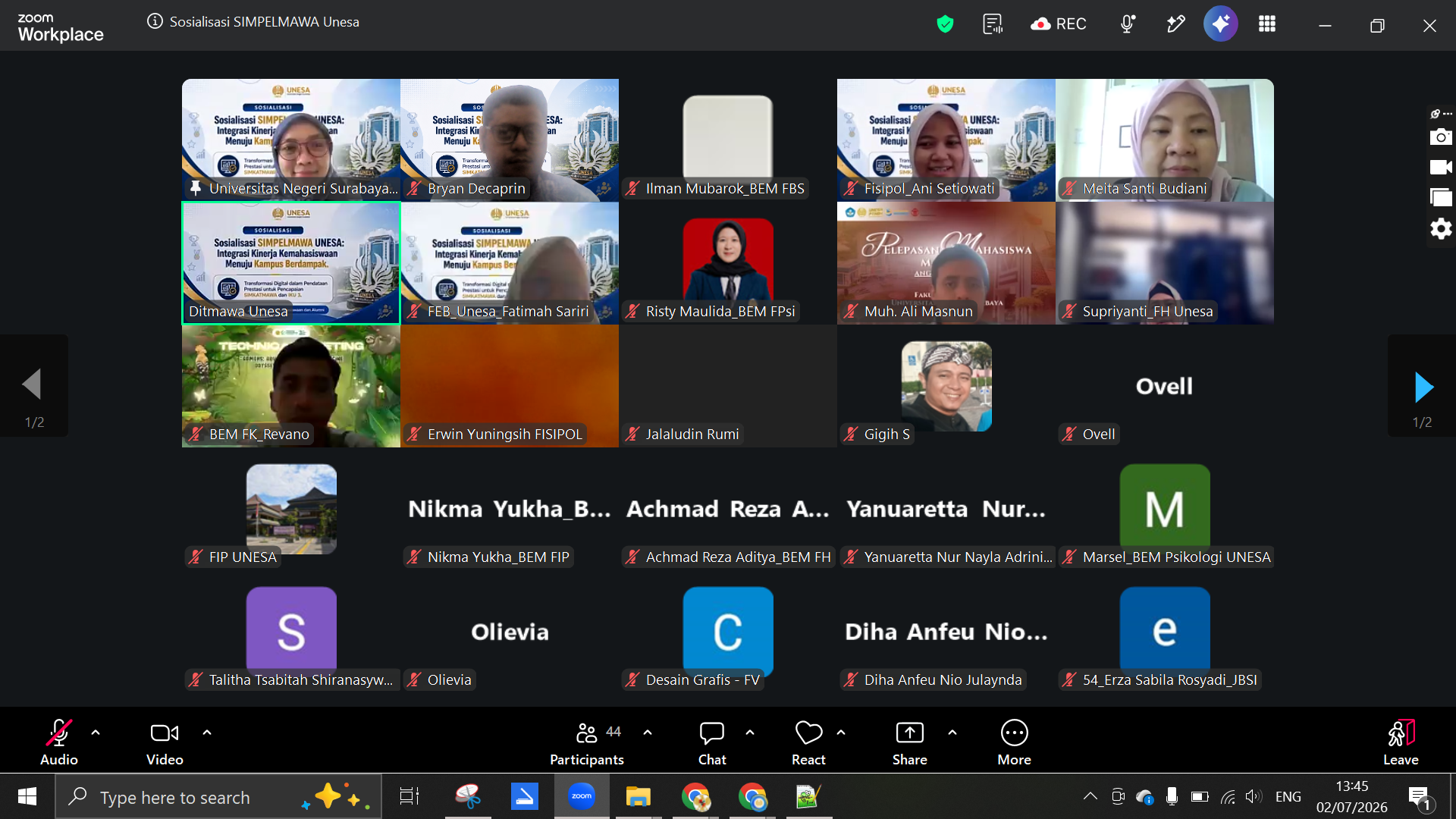Image resolution: width=1456 pixels, height=819 pixels.
Task: Open the stacked windows icon in side panel
Action: click(x=1441, y=197)
